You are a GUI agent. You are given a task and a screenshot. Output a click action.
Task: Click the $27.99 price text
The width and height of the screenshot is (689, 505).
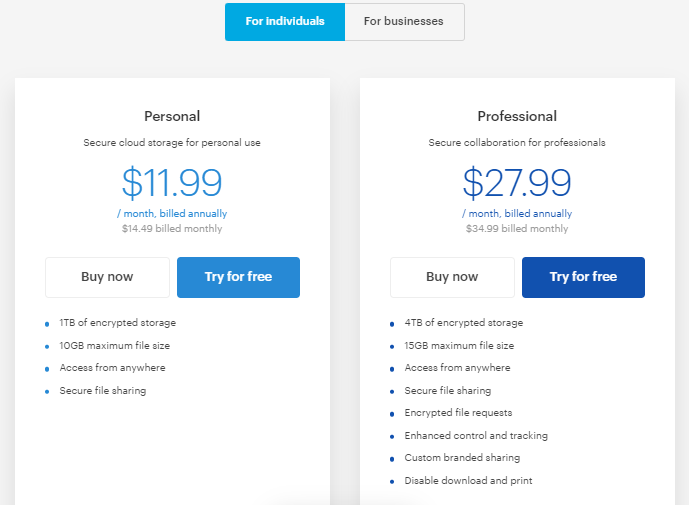tap(517, 182)
